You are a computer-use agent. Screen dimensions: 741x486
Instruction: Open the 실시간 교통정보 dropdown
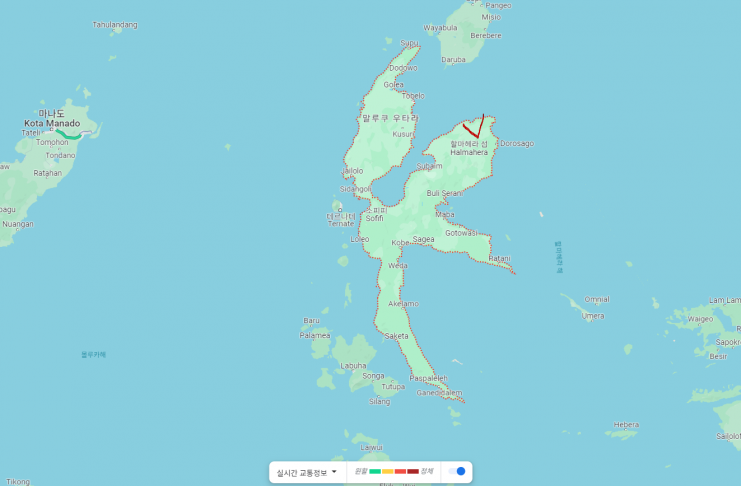click(306, 472)
